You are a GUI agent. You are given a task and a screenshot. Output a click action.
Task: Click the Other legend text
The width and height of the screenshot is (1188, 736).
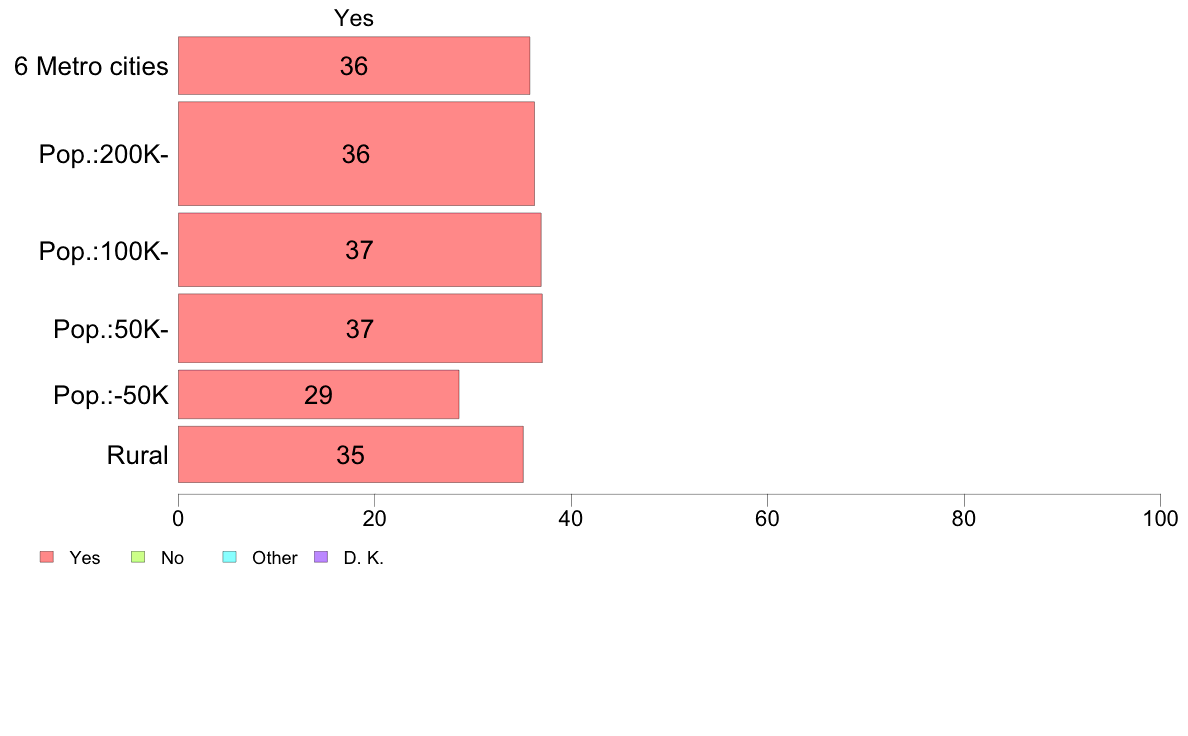pyautogui.click(x=274, y=558)
